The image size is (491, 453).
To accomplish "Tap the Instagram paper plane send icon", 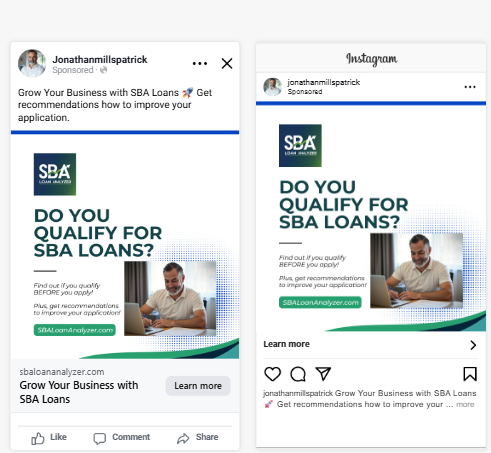I will click(x=323, y=374).
